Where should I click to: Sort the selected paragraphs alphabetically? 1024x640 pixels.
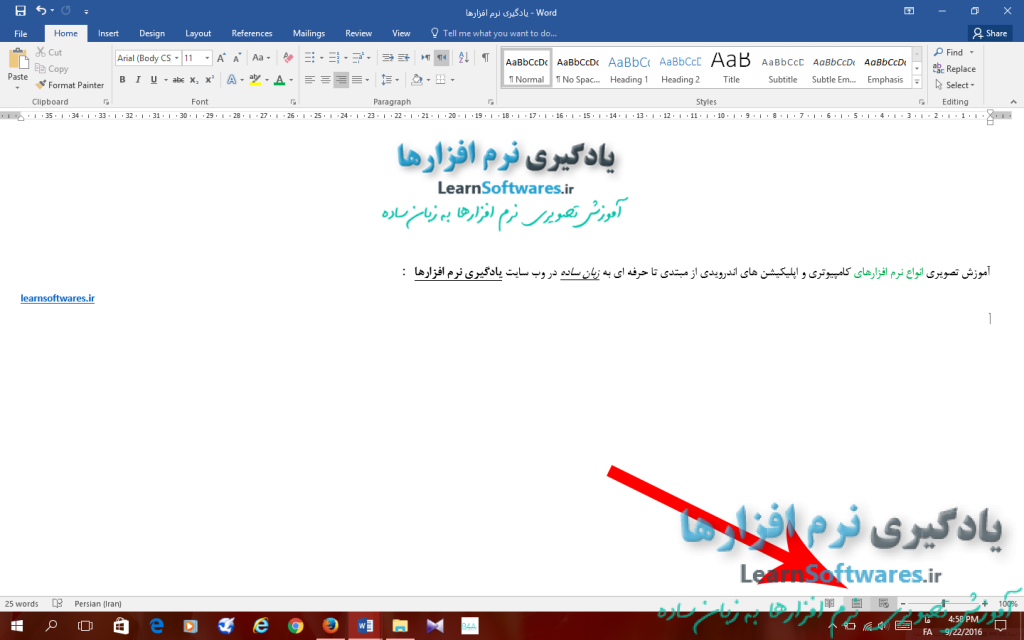pyautogui.click(x=464, y=57)
